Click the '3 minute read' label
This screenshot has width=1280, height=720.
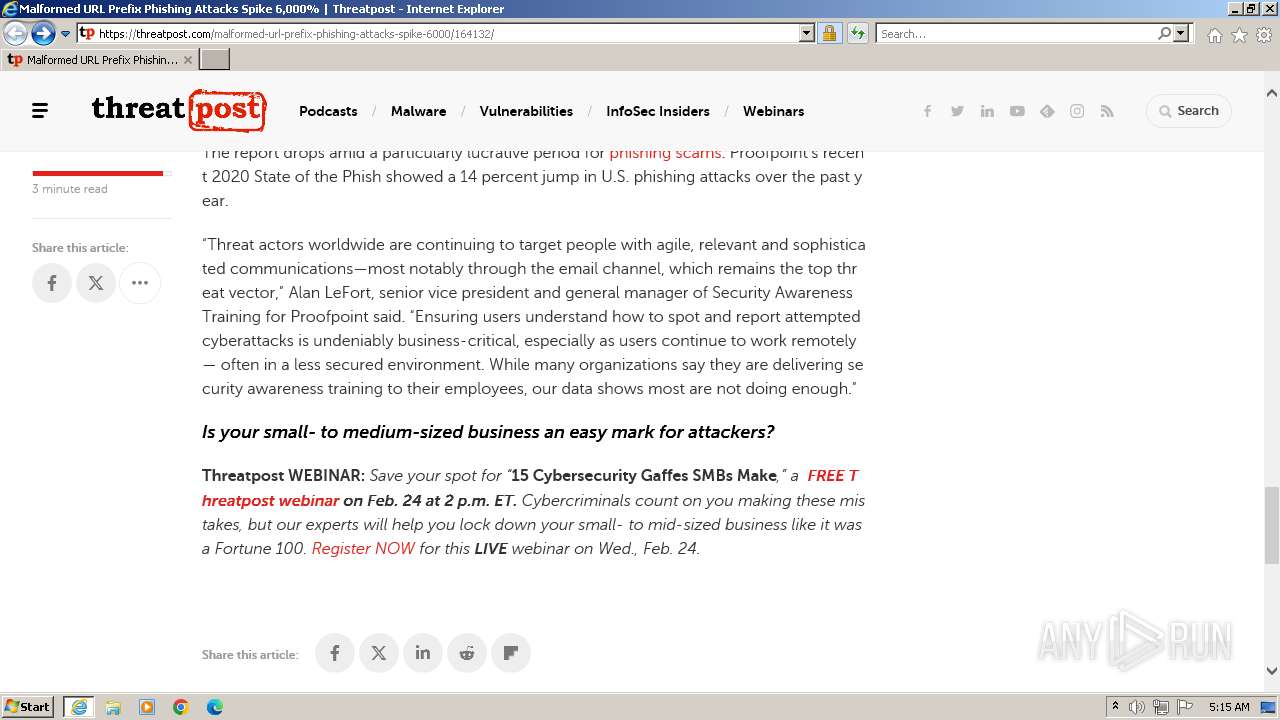point(70,189)
